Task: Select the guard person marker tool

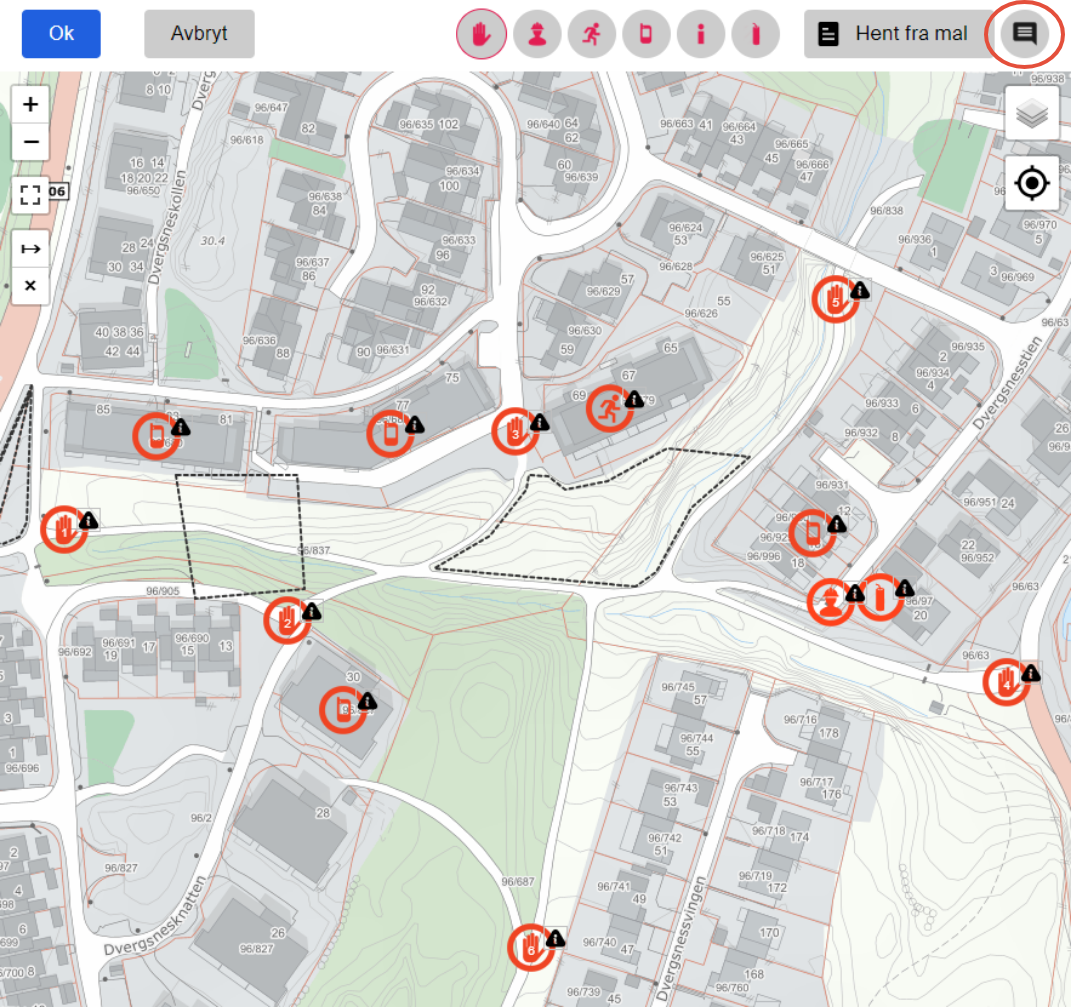Action: click(537, 33)
